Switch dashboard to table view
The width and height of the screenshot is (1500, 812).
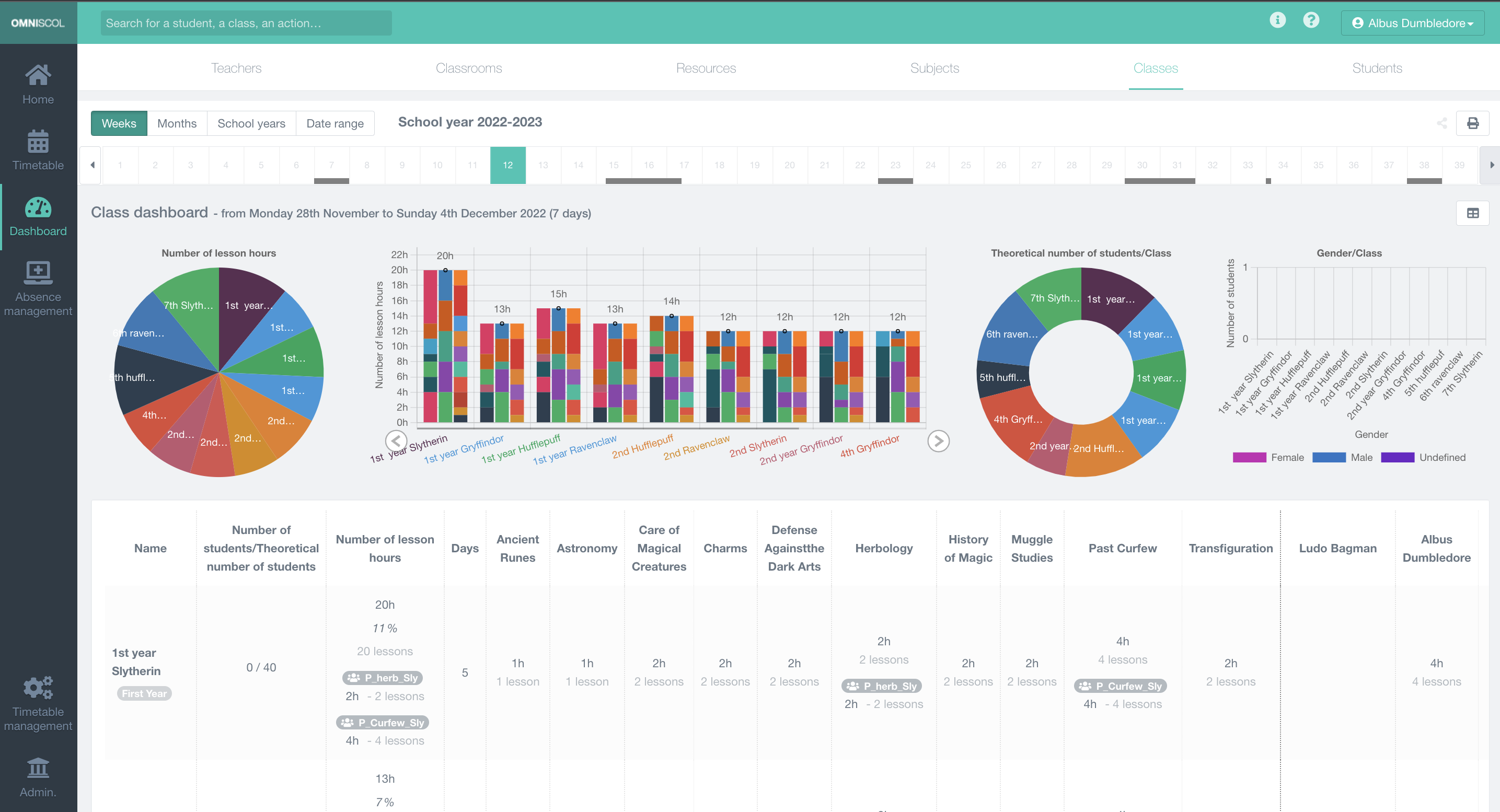point(1473,213)
